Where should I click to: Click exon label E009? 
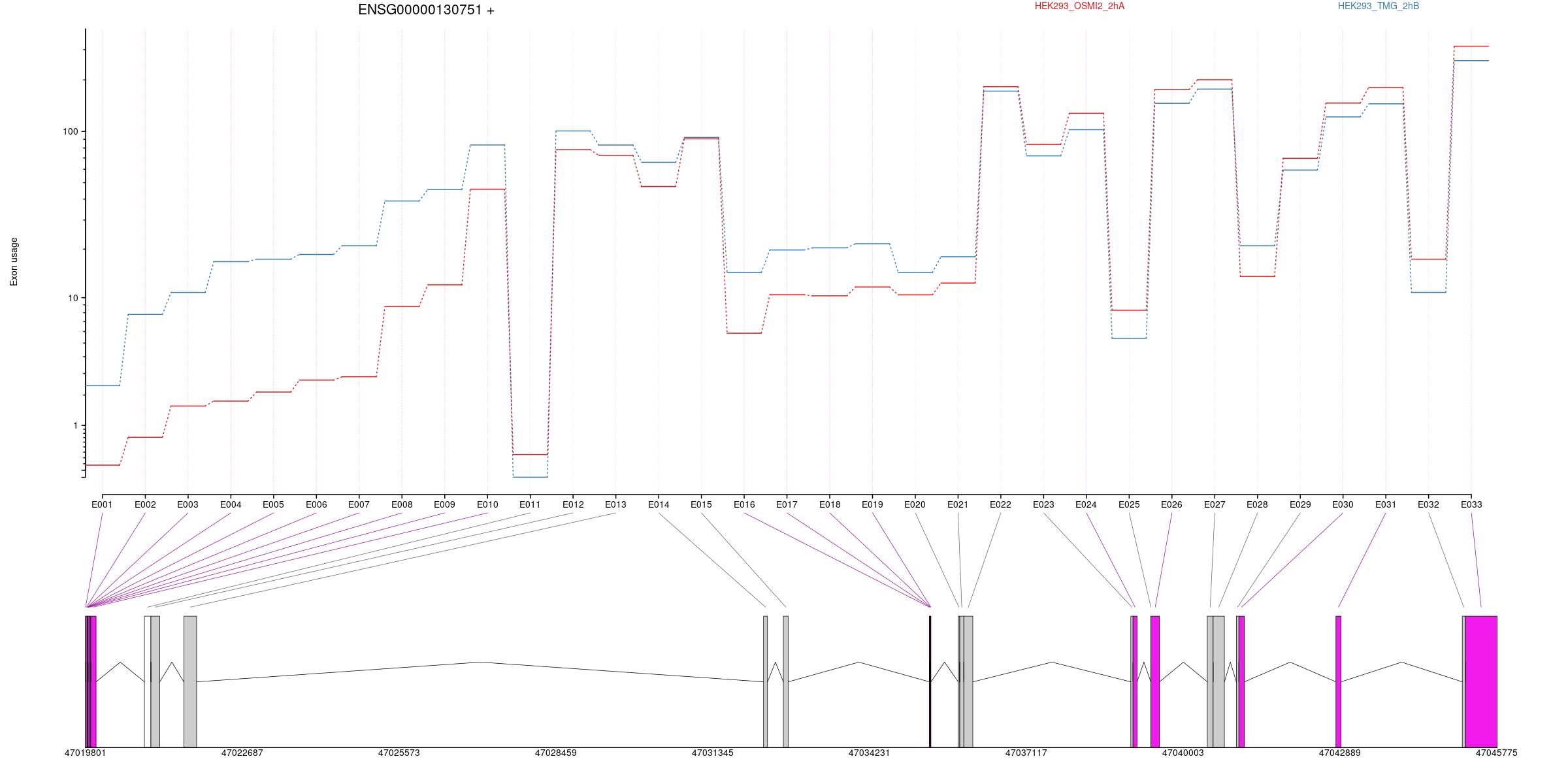[x=444, y=504]
